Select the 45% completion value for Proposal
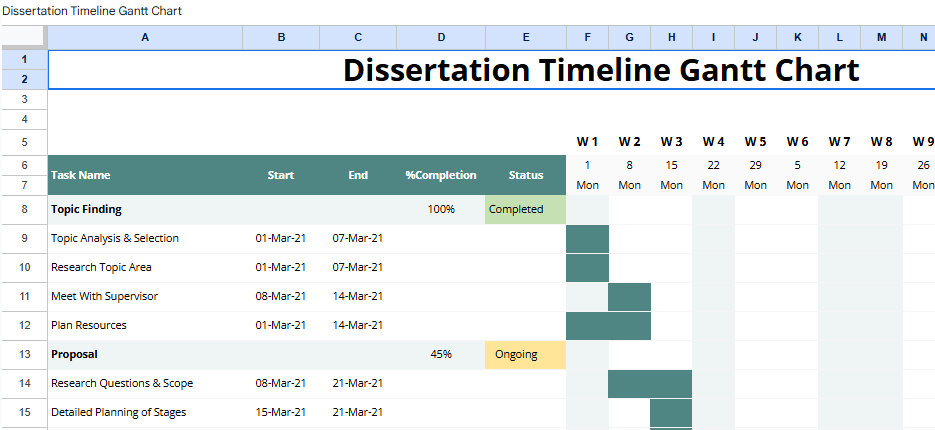The height and width of the screenshot is (430, 935). [441, 355]
